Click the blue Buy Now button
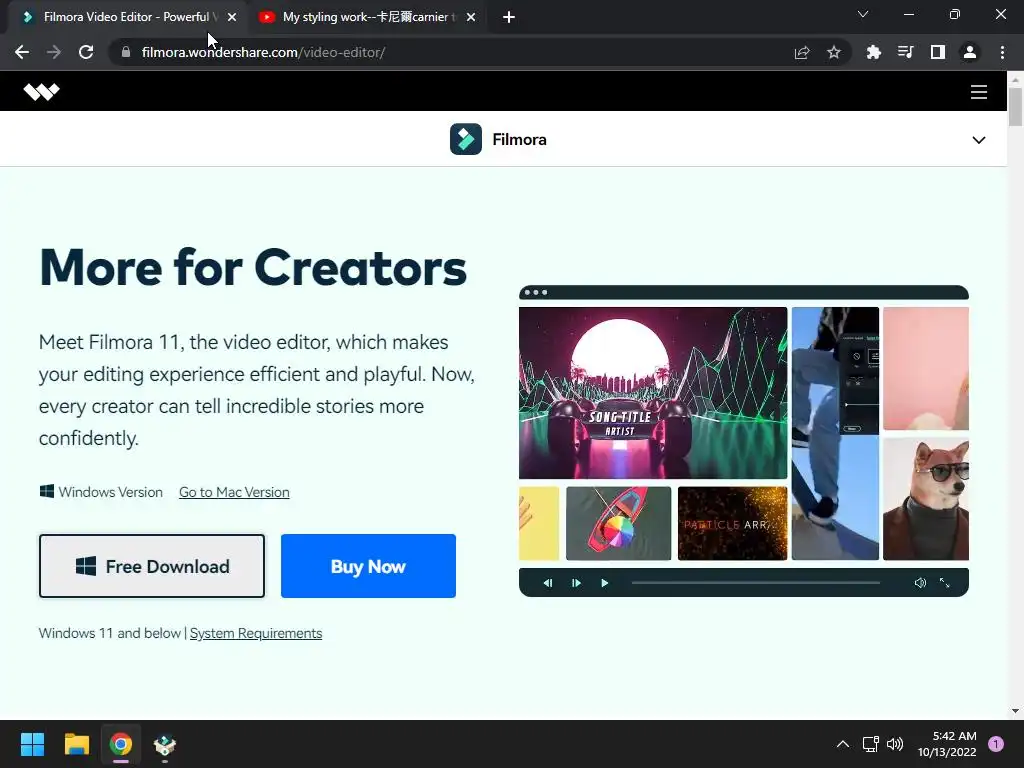The height and width of the screenshot is (768, 1024). click(368, 566)
